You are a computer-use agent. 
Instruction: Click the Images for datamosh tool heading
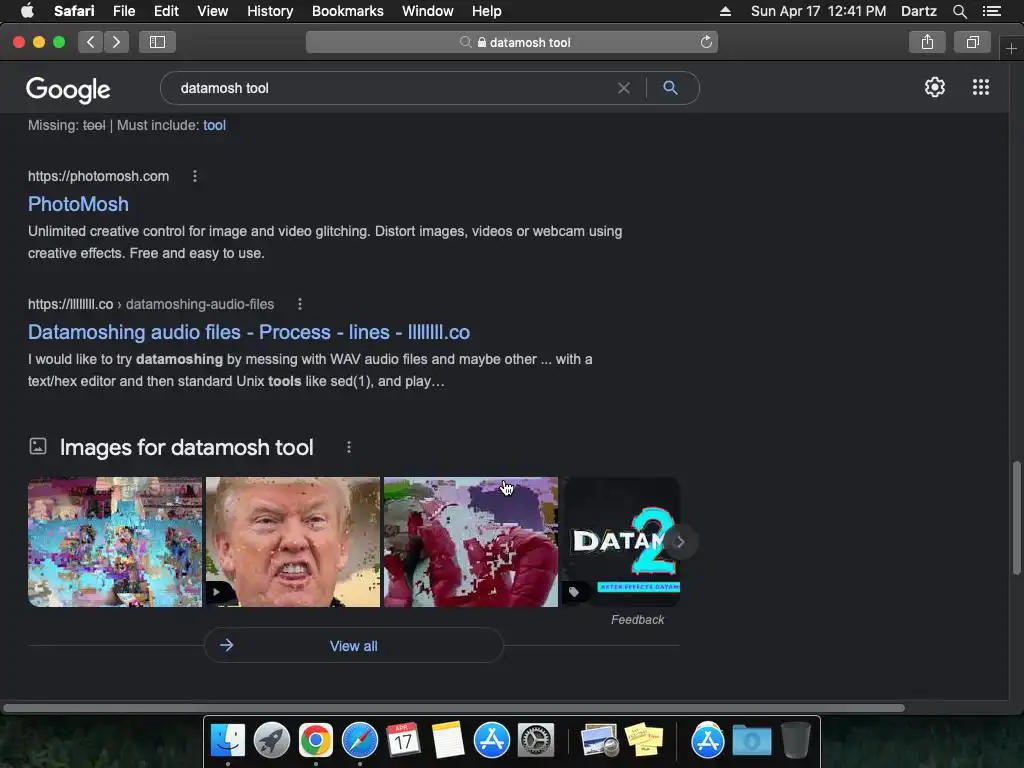pos(187,447)
